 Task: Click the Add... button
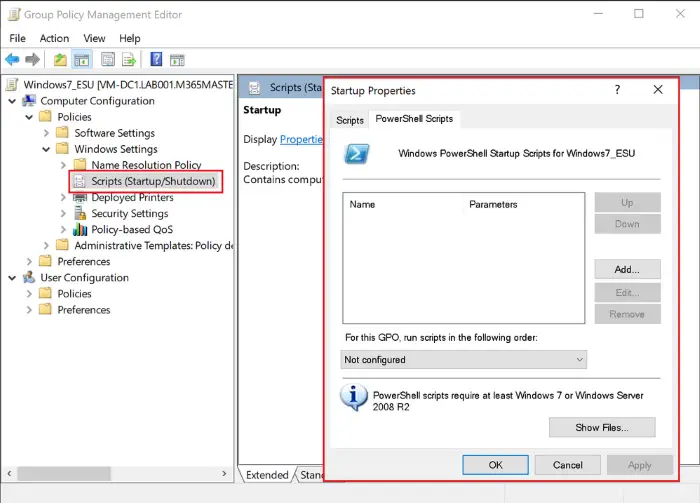click(627, 270)
